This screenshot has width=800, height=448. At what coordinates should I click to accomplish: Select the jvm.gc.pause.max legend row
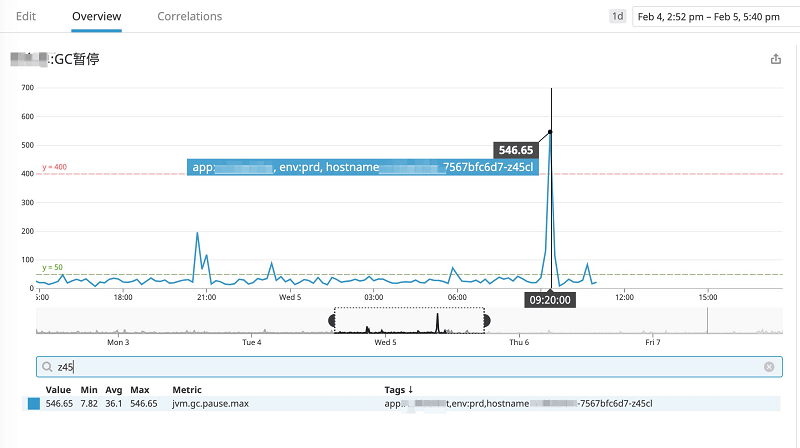coord(210,404)
